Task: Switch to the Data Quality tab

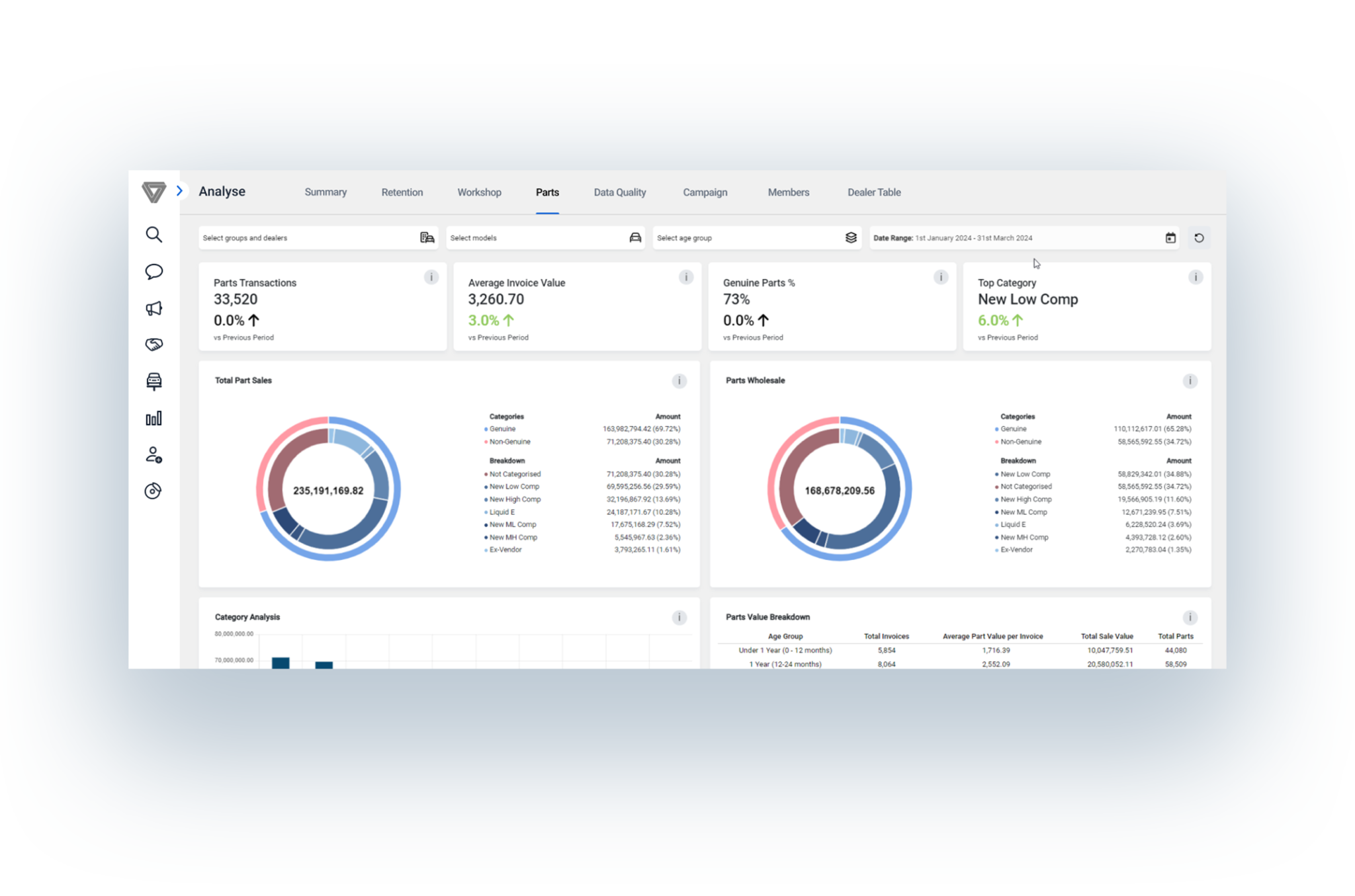Action: (619, 192)
